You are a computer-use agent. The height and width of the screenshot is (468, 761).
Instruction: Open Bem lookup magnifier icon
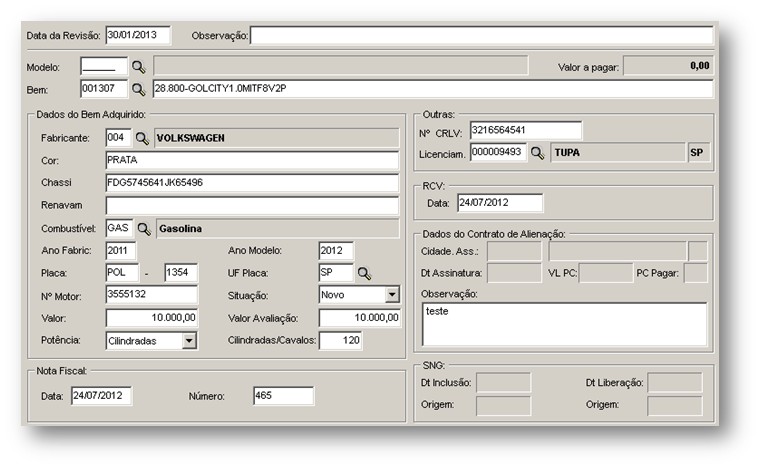pos(139,89)
